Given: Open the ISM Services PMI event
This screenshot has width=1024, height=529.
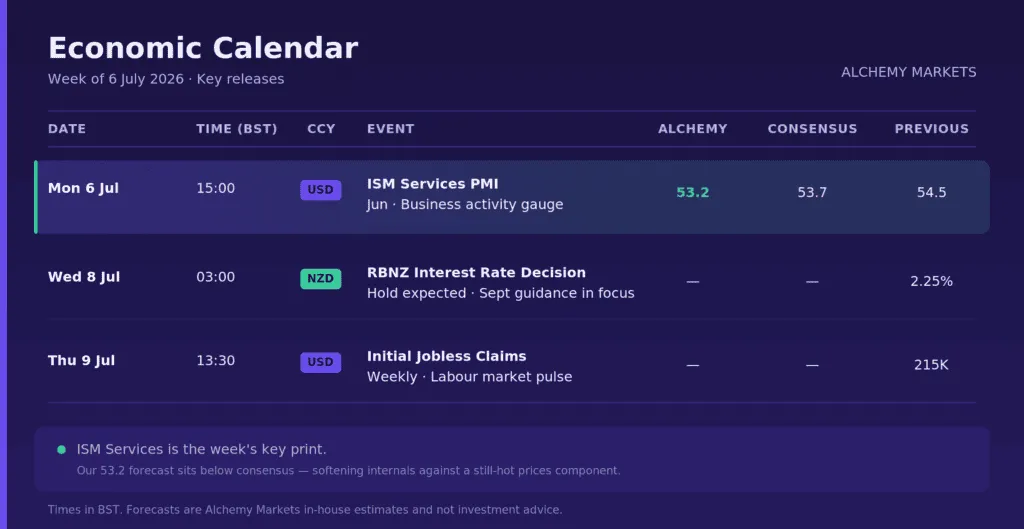Looking at the screenshot, I should [x=432, y=184].
